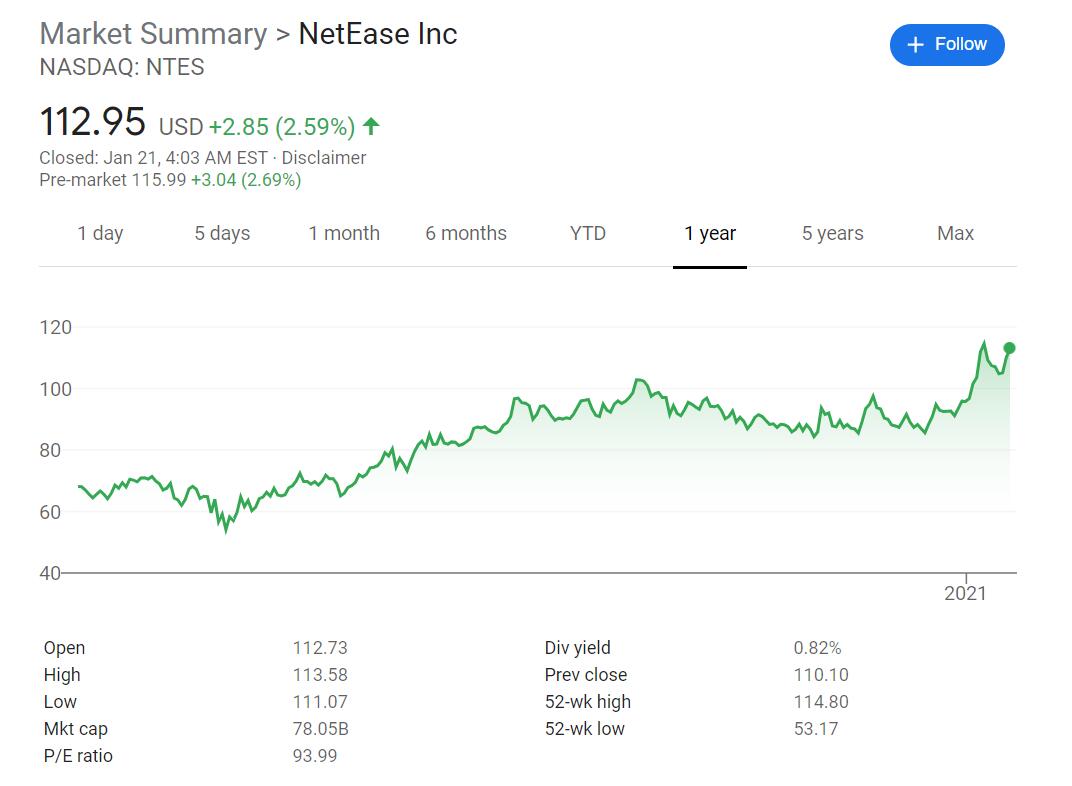Click the 2021 axis marker label
This screenshot has width=1072, height=786.
[x=965, y=594]
